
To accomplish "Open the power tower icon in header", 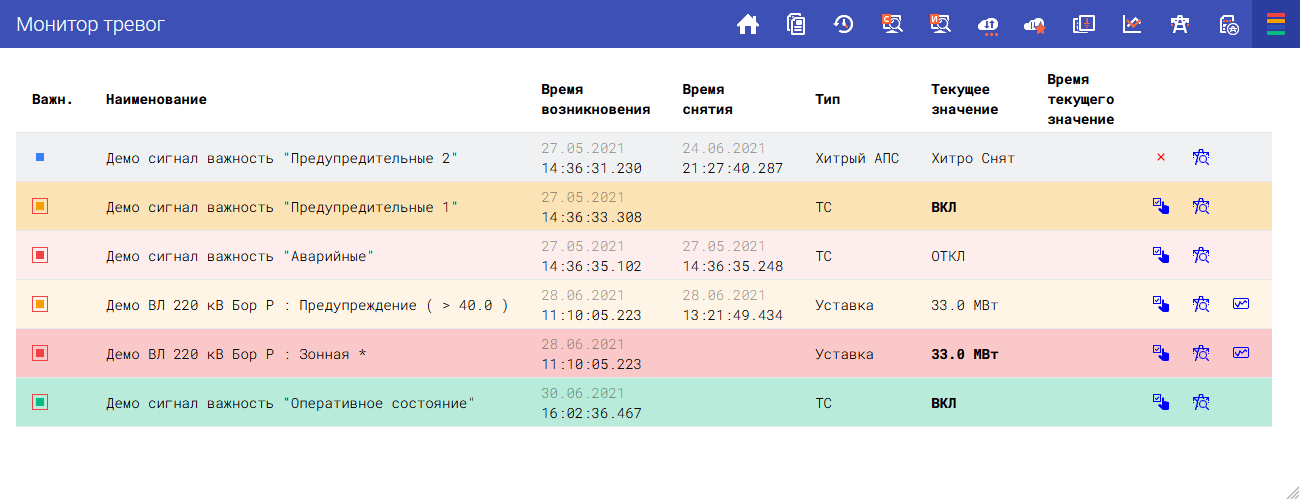I will point(1180,25).
